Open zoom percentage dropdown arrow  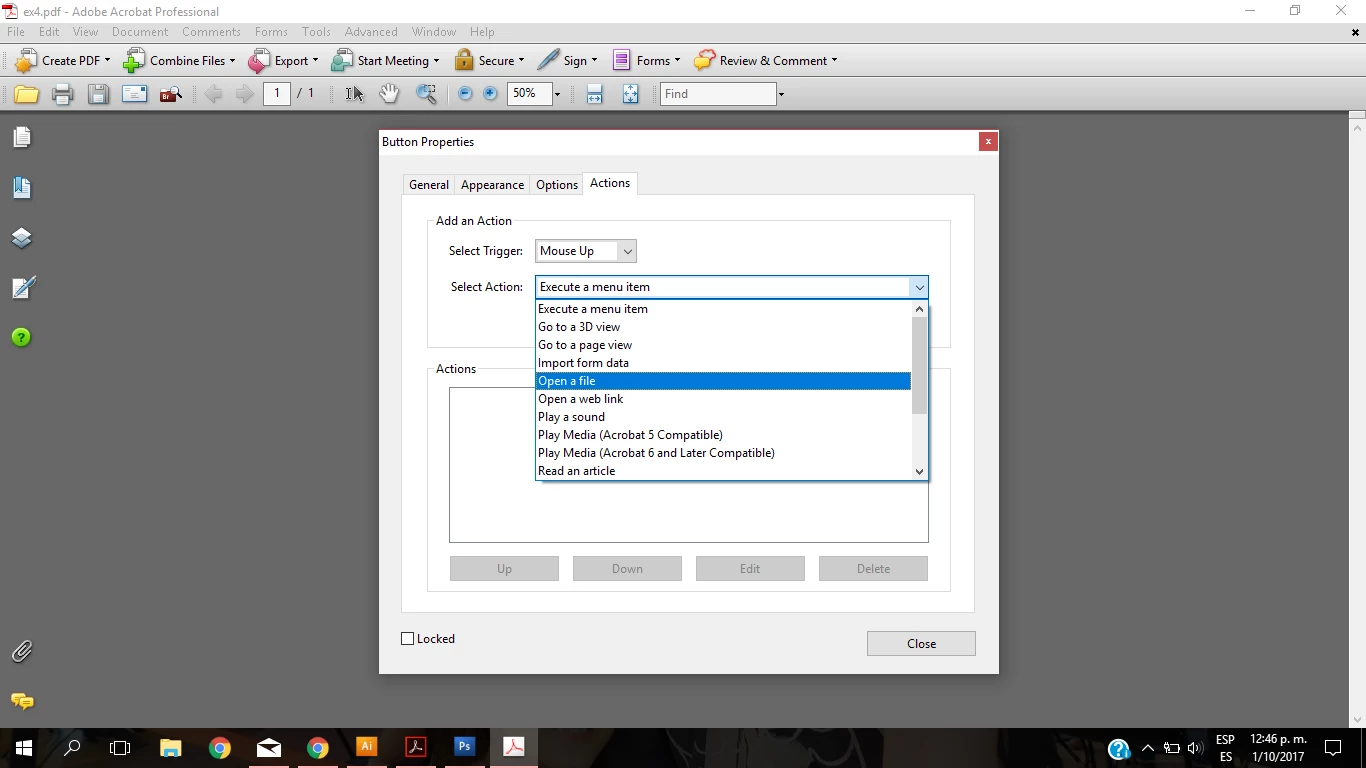(557, 94)
